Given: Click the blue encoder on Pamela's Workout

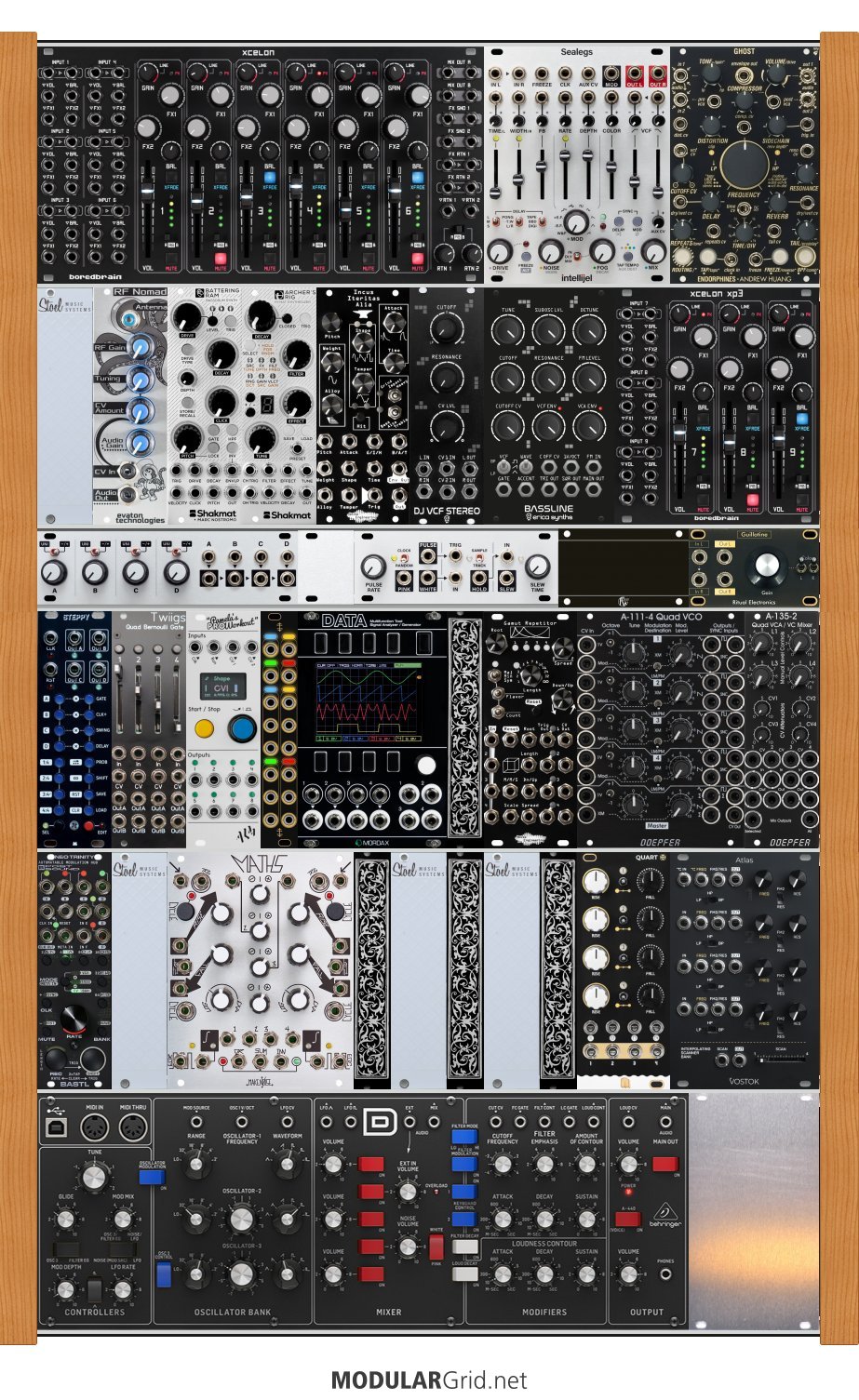Looking at the screenshot, I should tap(242, 728).
